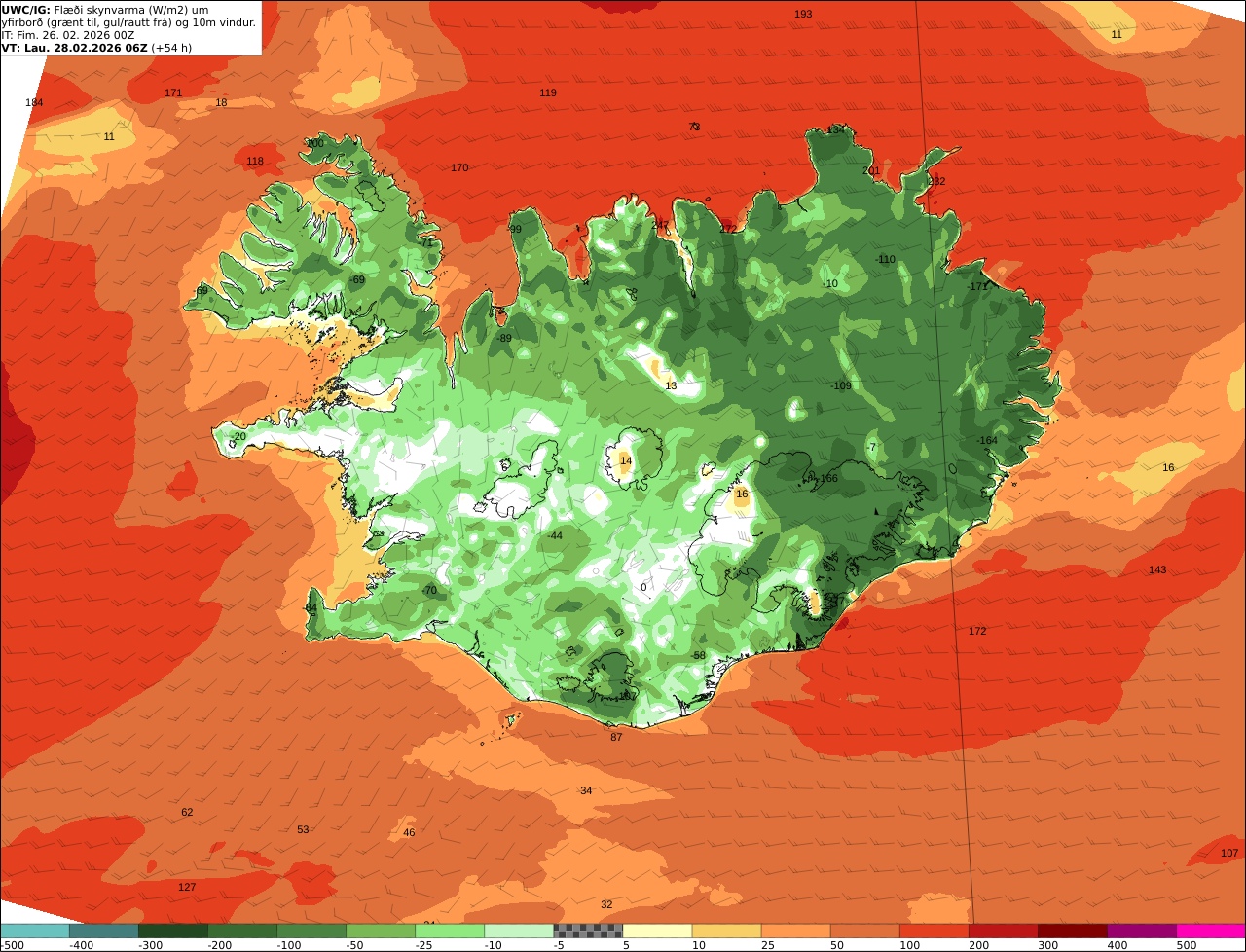Click the map value 184
This screenshot has width=1246, height=952.
pyautogui.click(x=34, y=102)
